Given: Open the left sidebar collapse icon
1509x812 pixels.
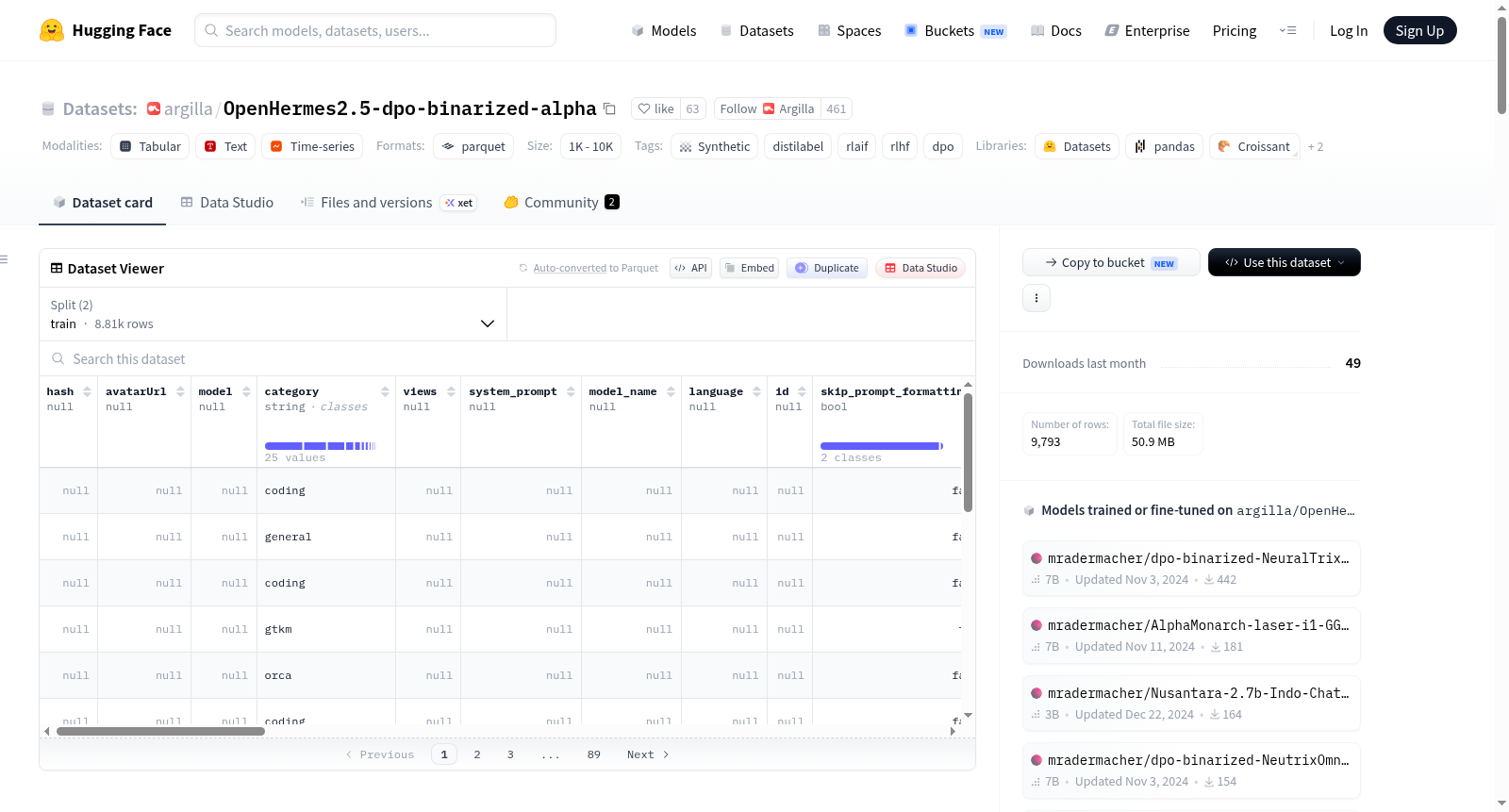Looking at the screenshot, I should coord(4,259).
